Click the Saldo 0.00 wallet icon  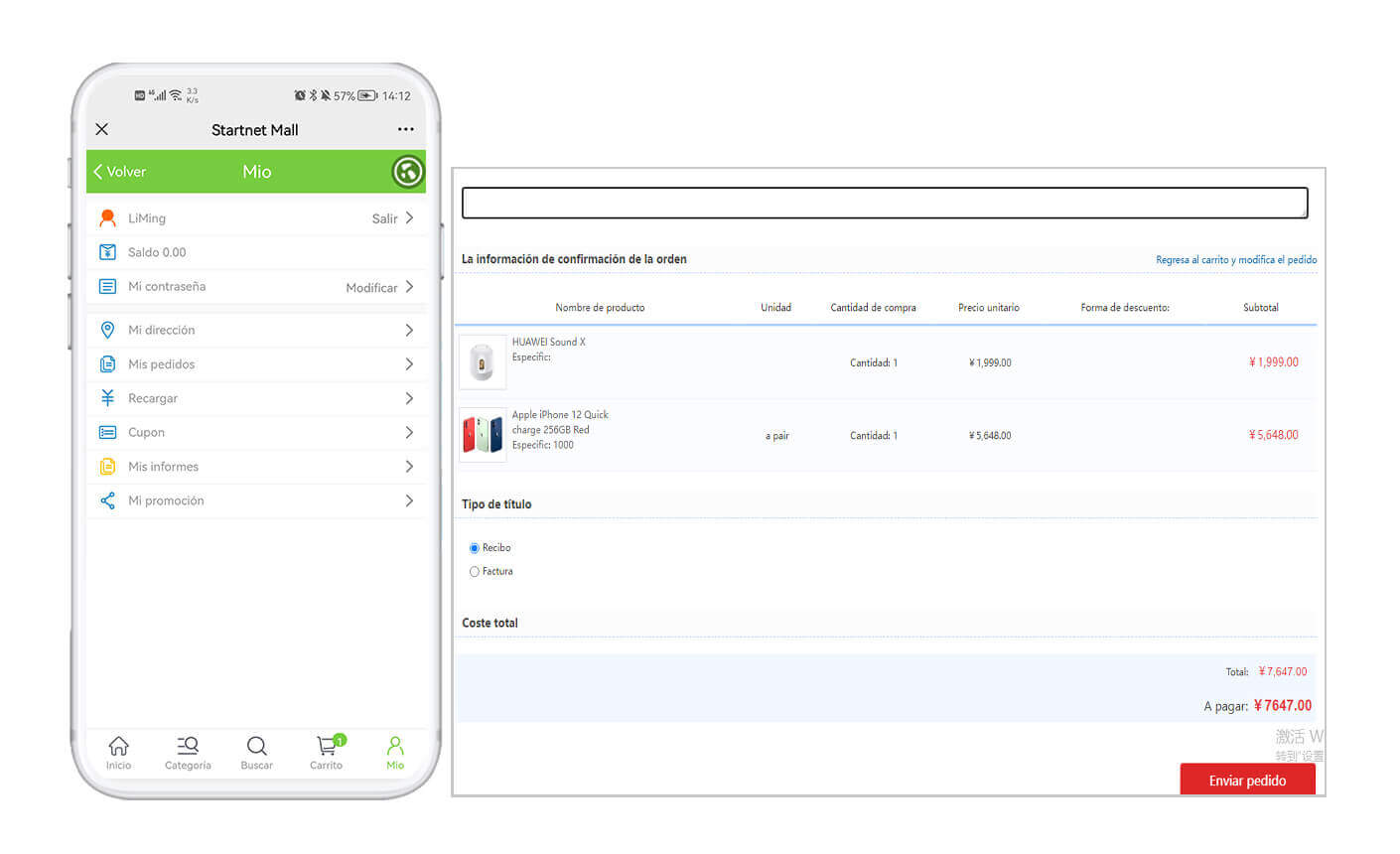pos(108,252)
